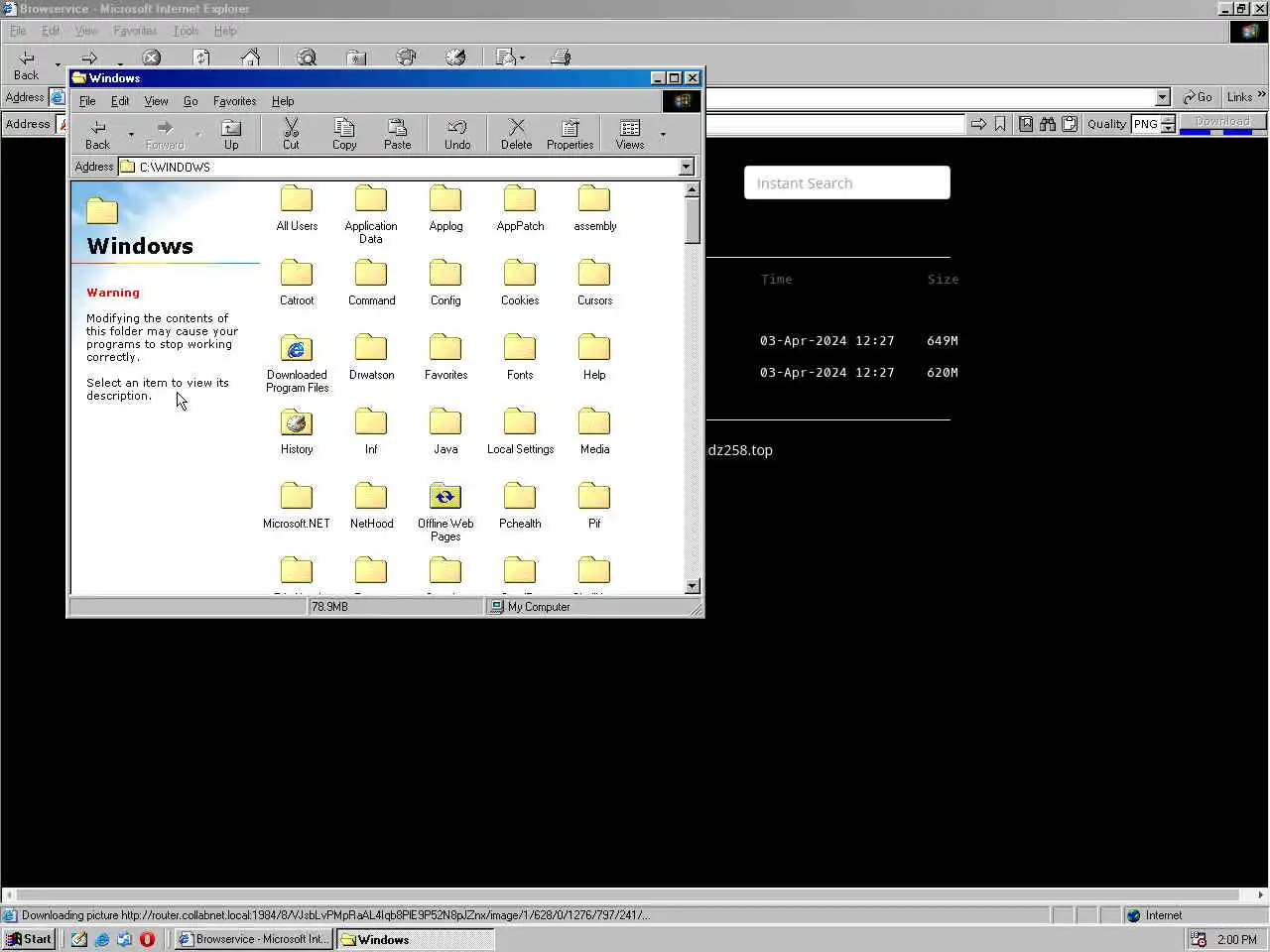Click Internet Explorer Print icon
1270x952 pixels.
click(x=561, y=58)
